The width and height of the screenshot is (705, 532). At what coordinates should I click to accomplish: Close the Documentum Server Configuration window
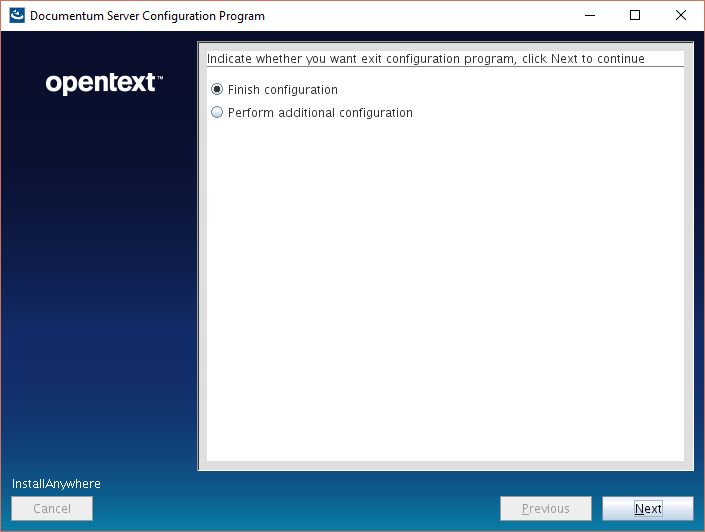point(681,16)
